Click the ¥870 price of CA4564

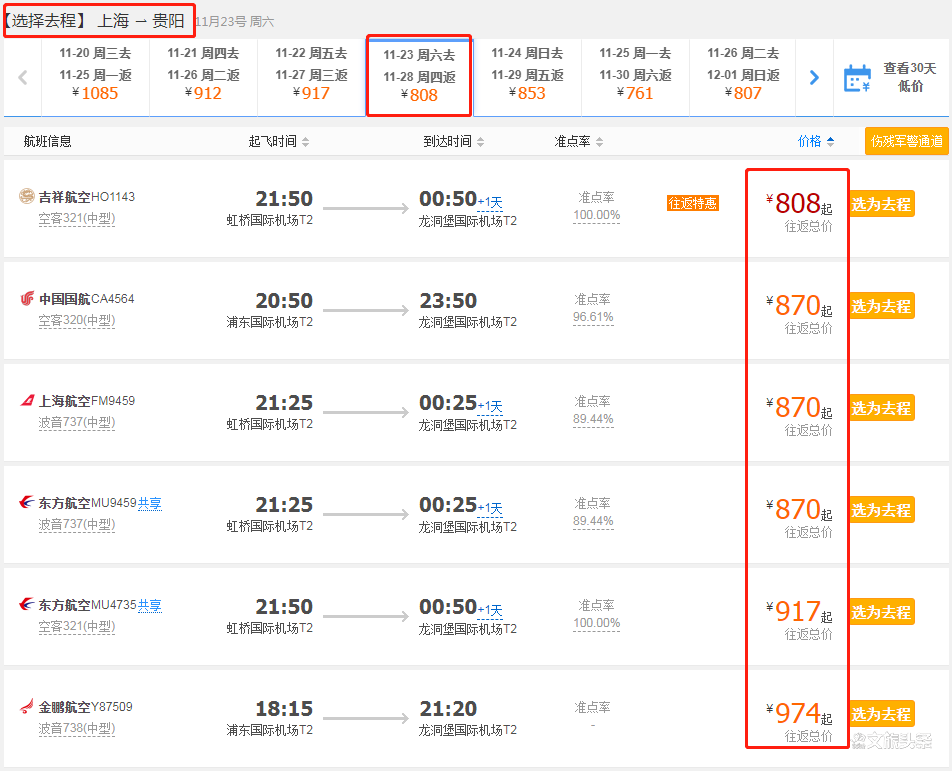click(799, 305)
